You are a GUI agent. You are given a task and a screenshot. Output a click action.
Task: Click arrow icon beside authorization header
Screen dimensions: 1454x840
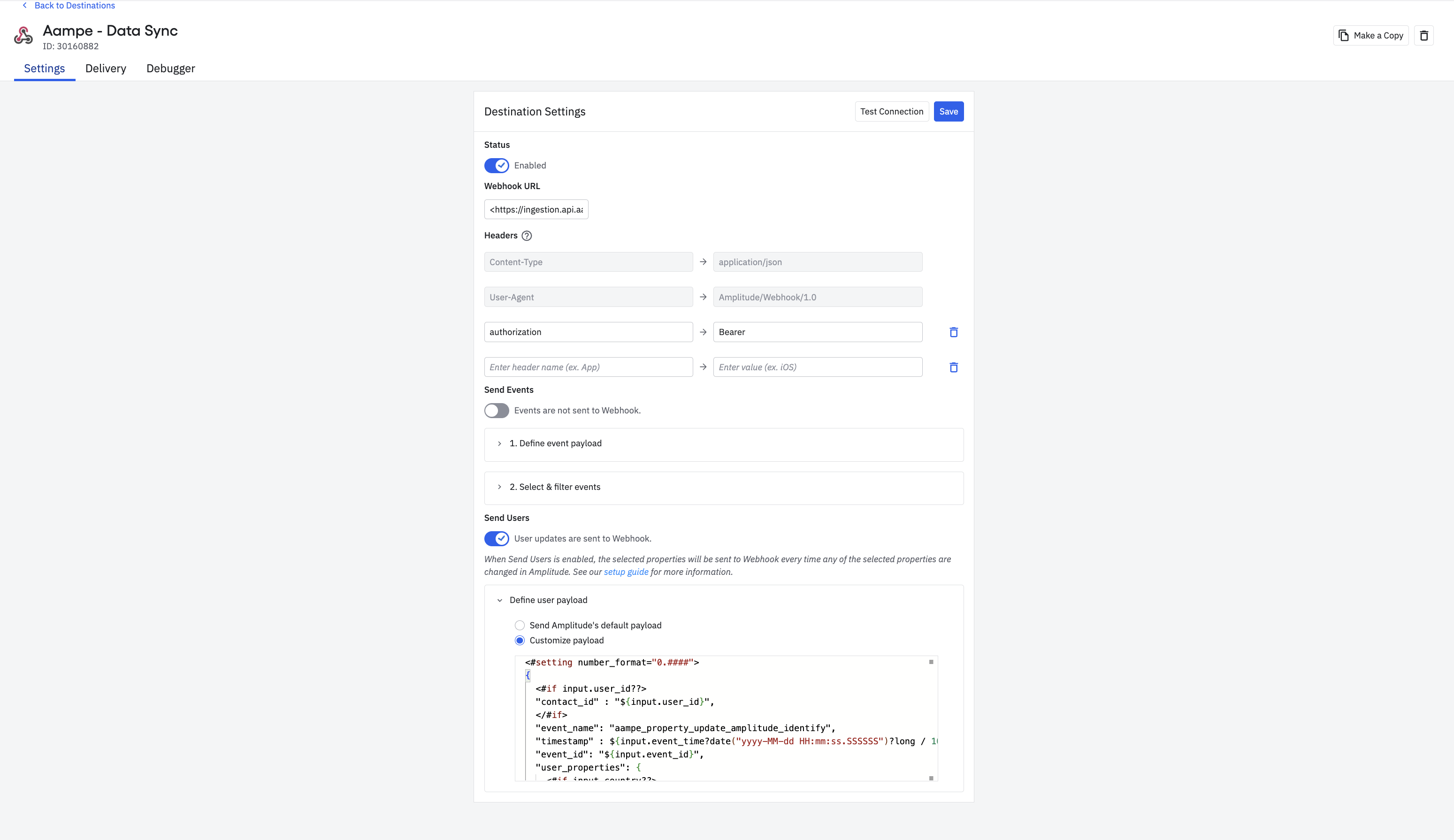tap(703, 332)
